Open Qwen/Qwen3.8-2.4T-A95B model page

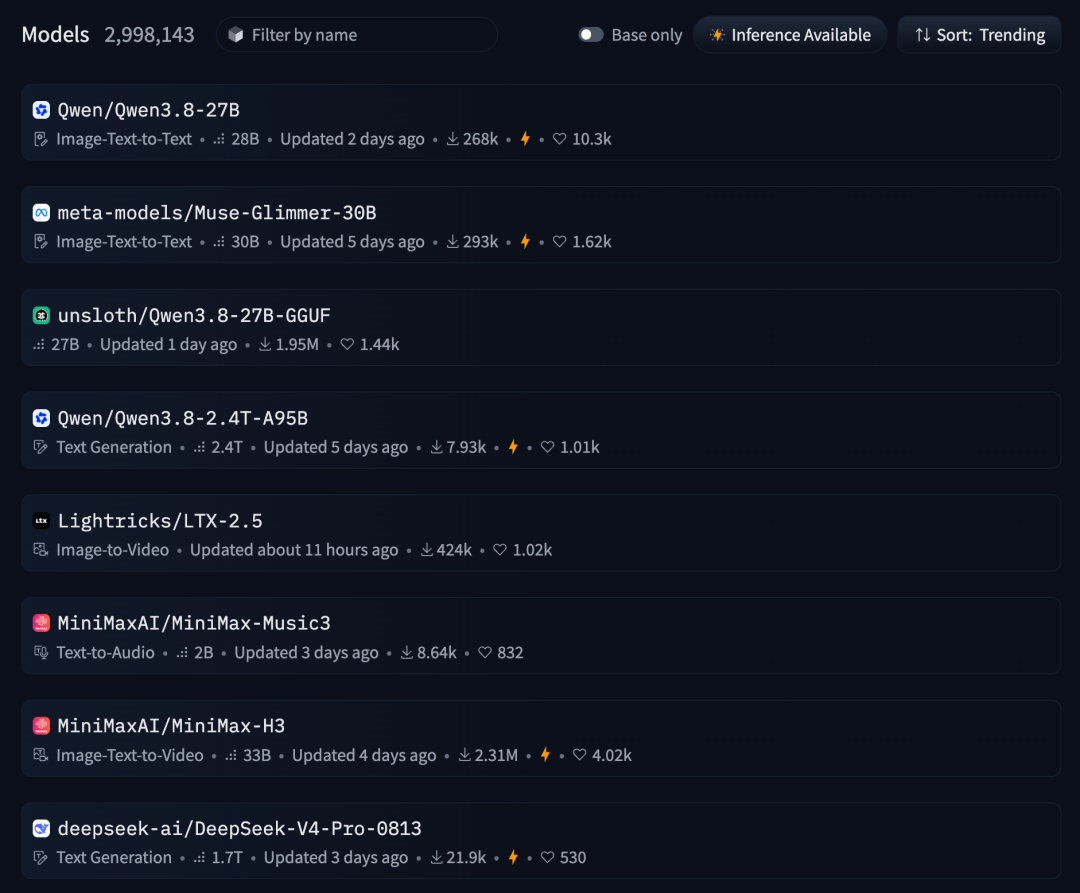pos(183,418)
